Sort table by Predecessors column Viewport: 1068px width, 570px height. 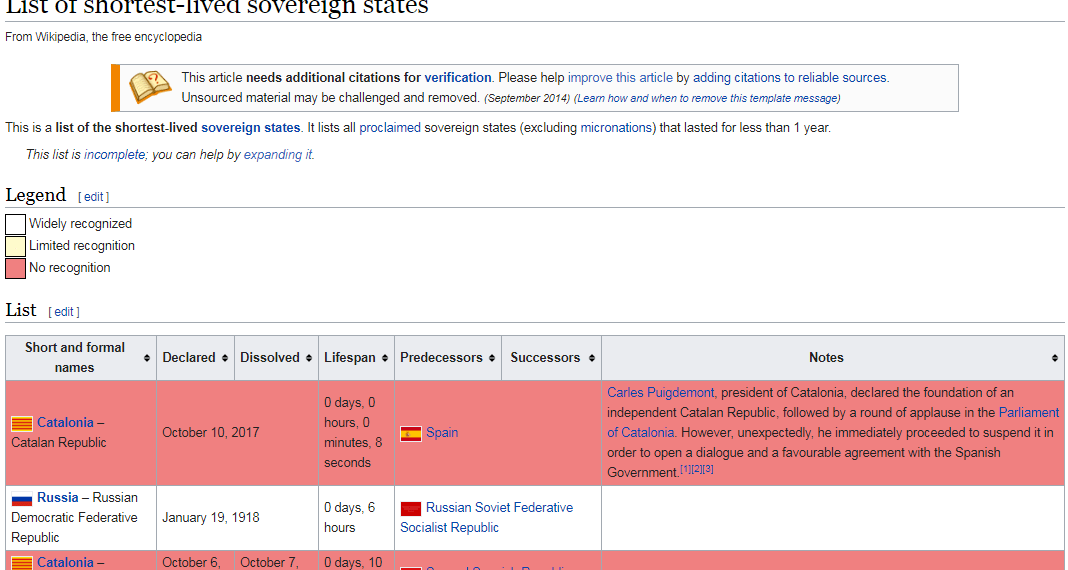(492, 358)
